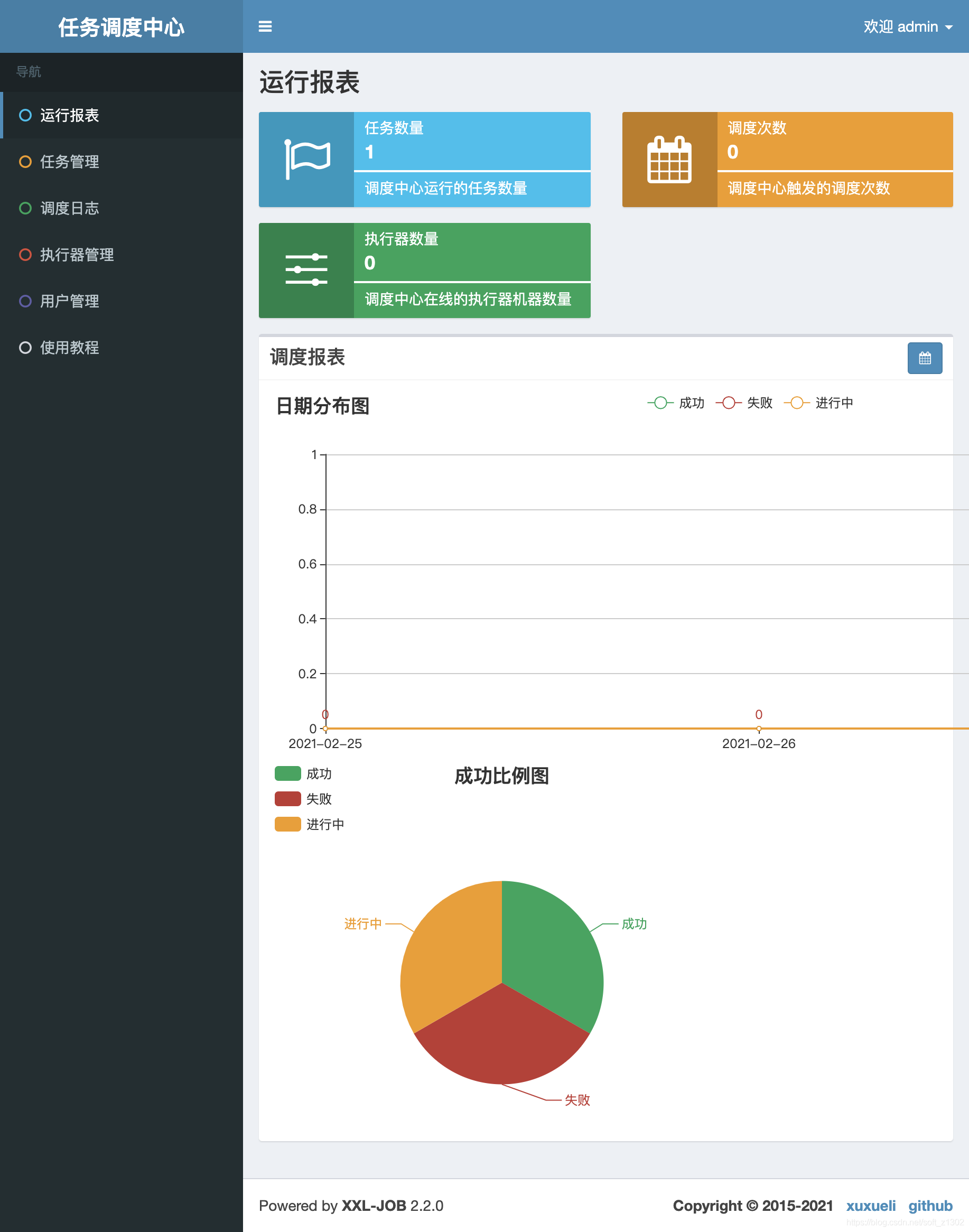Viewport: 969px width, 1232px height.
Task: Click the 2021-02-25 data point on chart
Action: click(325, 729)
